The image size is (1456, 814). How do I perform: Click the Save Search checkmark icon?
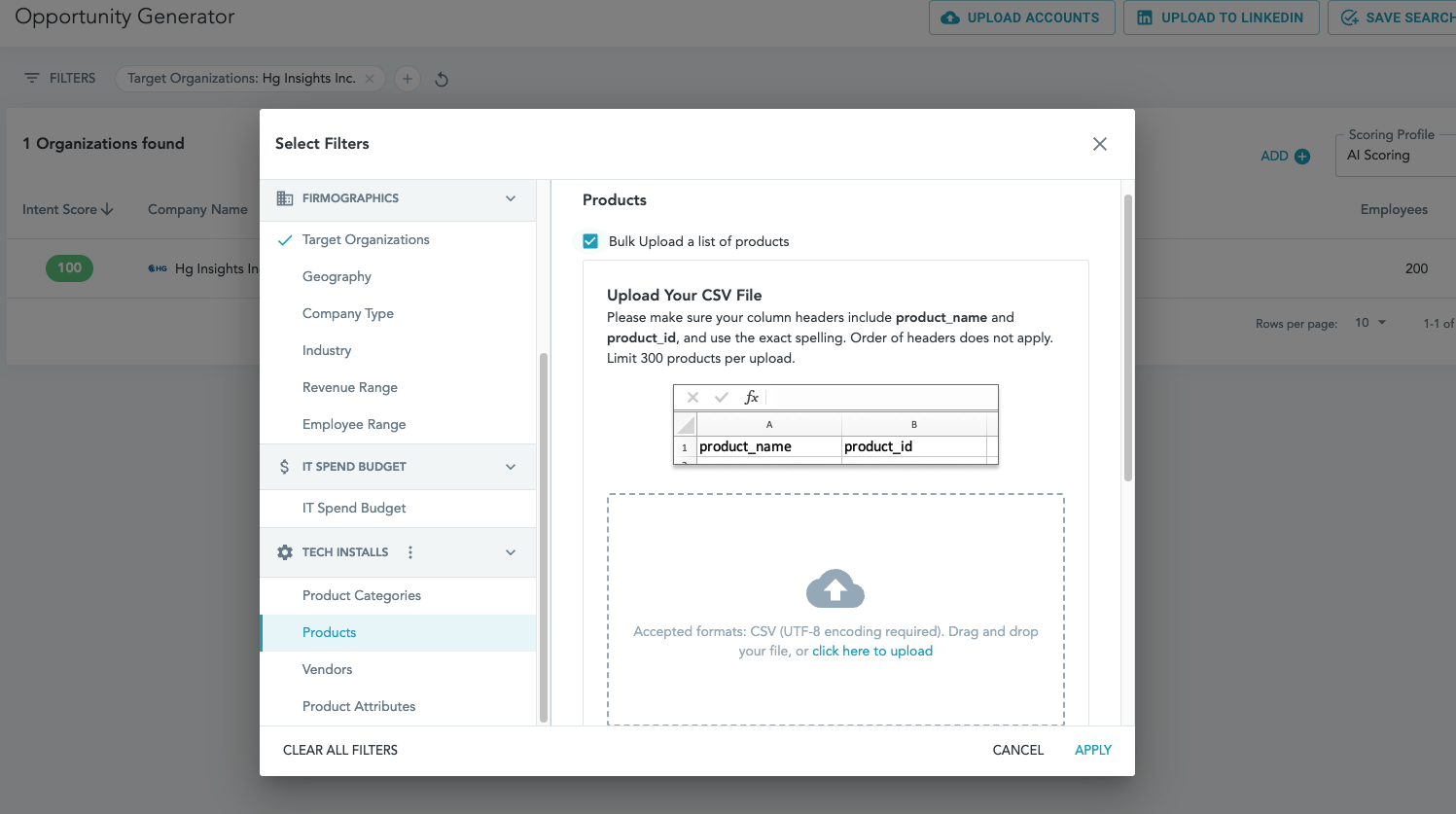pyautogui.click(x=1349, y=18)
